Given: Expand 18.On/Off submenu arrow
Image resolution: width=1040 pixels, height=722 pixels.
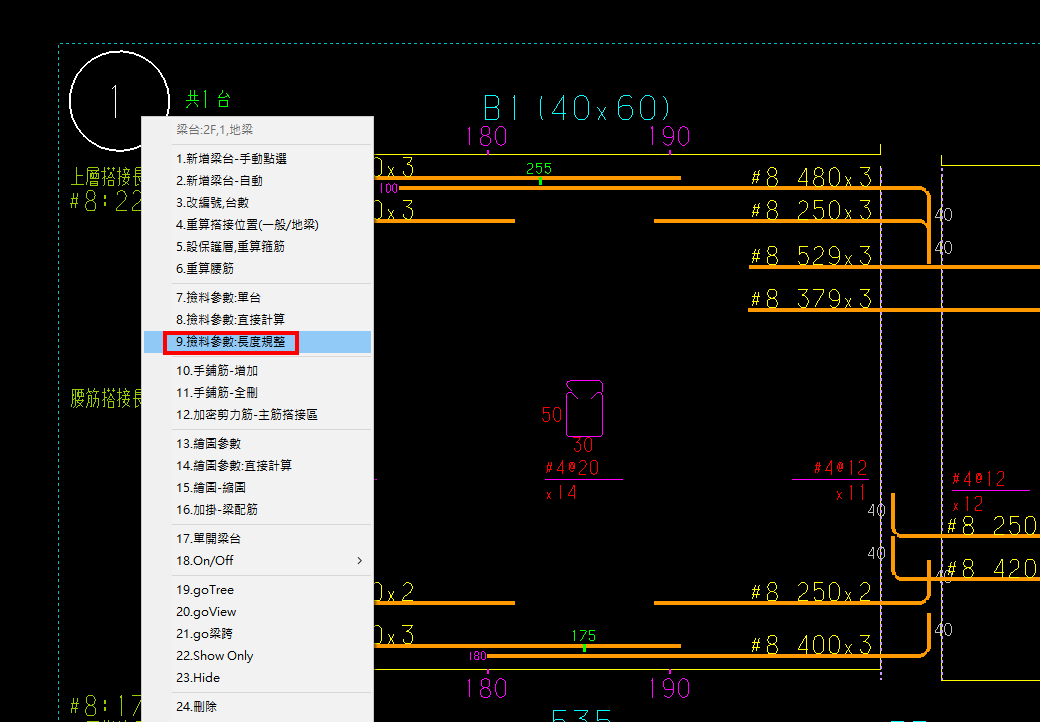Looking at the screenshot, I should pos(359,560).
